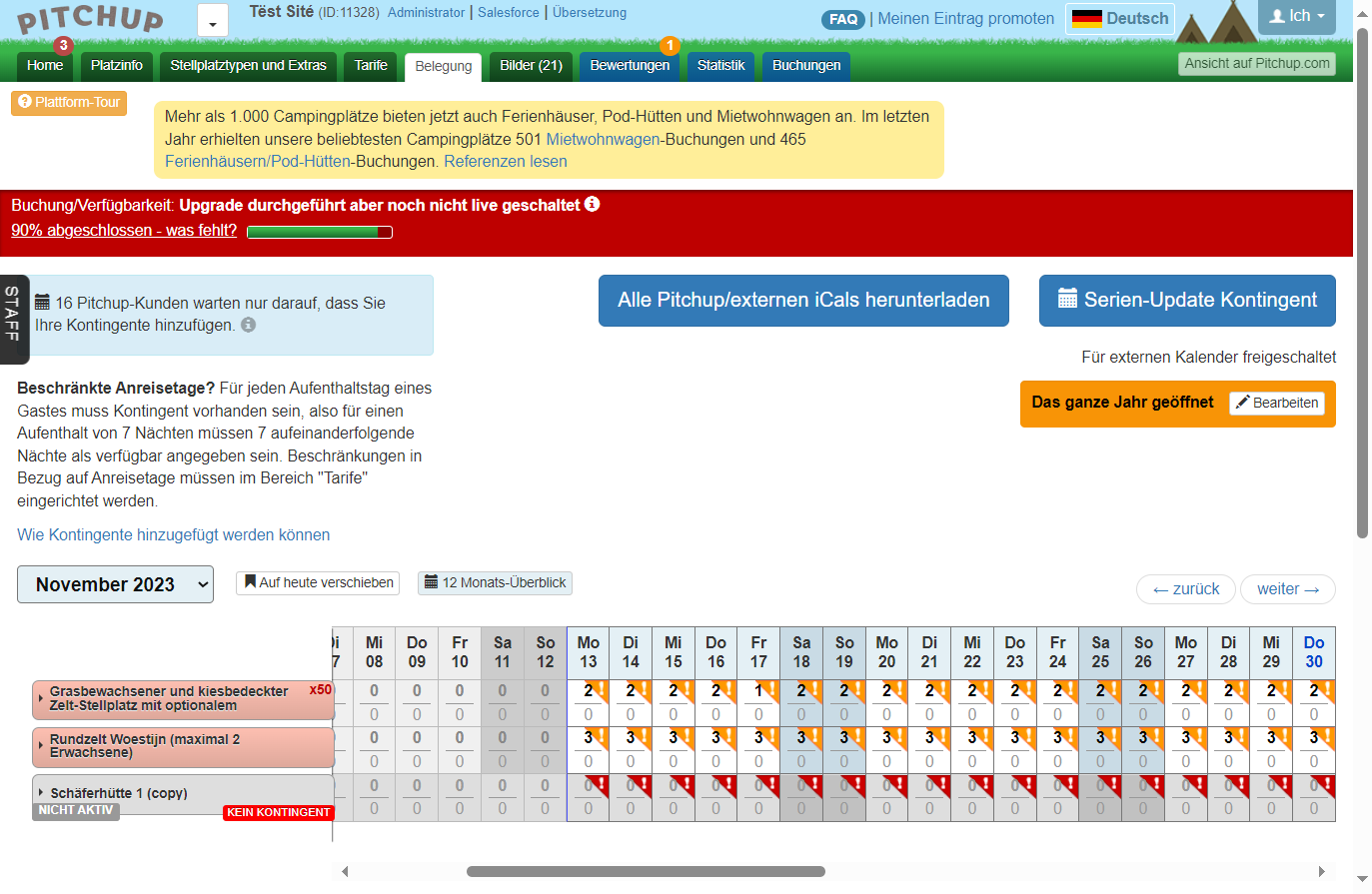Go back with the 'zurück' button
This screenshot has width=1372, height=894.
pos(1186,589)
